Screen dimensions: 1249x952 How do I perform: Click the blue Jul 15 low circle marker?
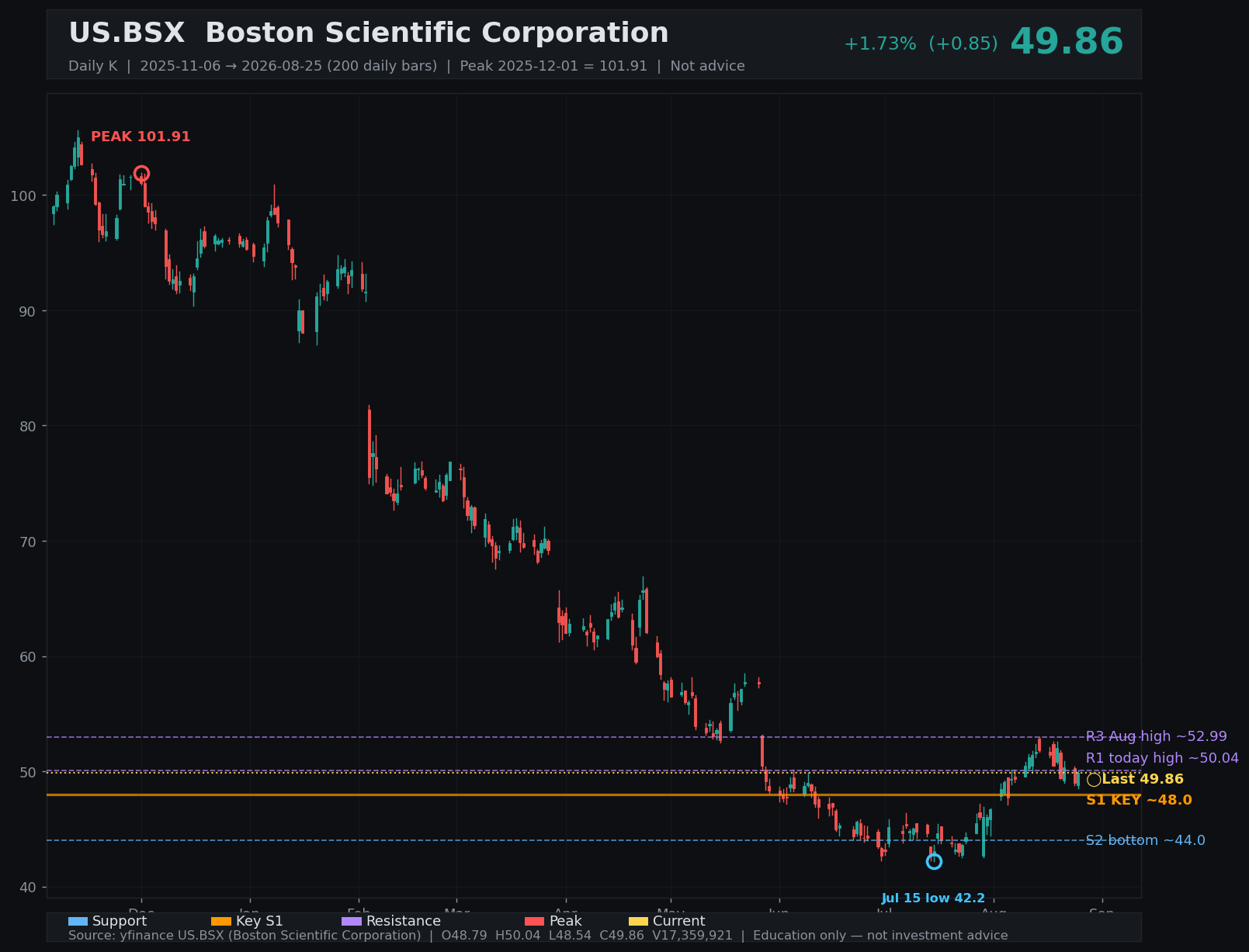point(934,861)
